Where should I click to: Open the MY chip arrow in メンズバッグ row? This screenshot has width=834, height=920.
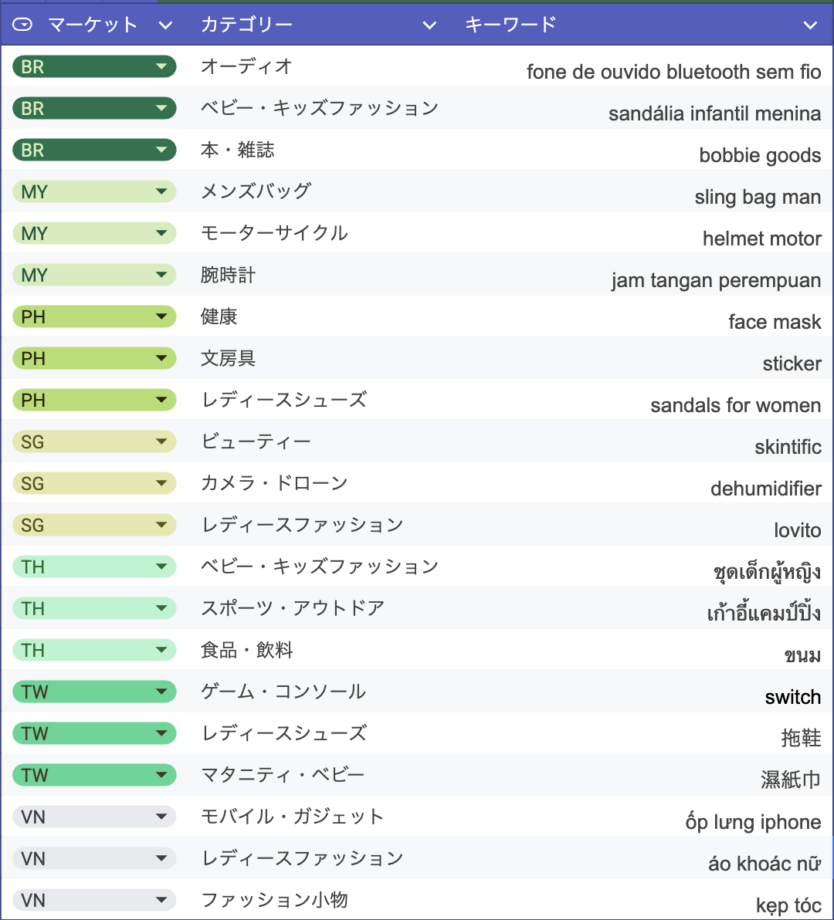(161, 192)
